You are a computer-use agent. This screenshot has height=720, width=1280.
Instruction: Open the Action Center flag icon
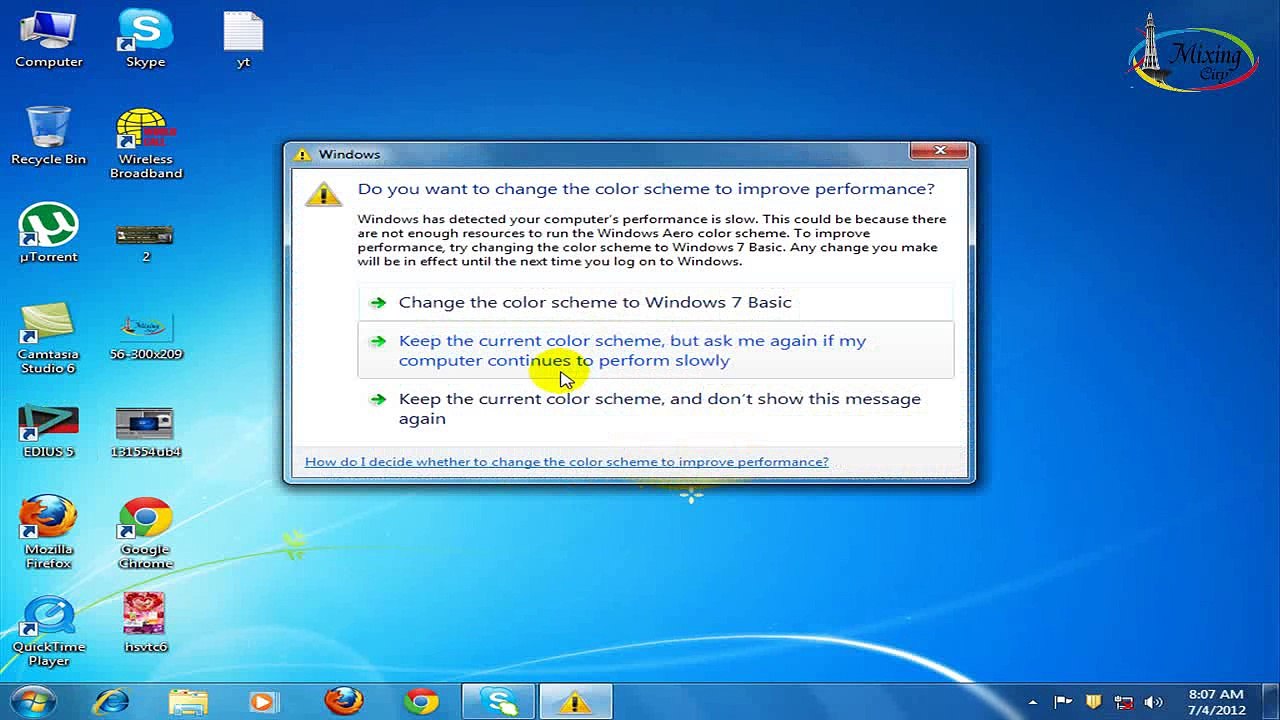tap(1063, 702)
